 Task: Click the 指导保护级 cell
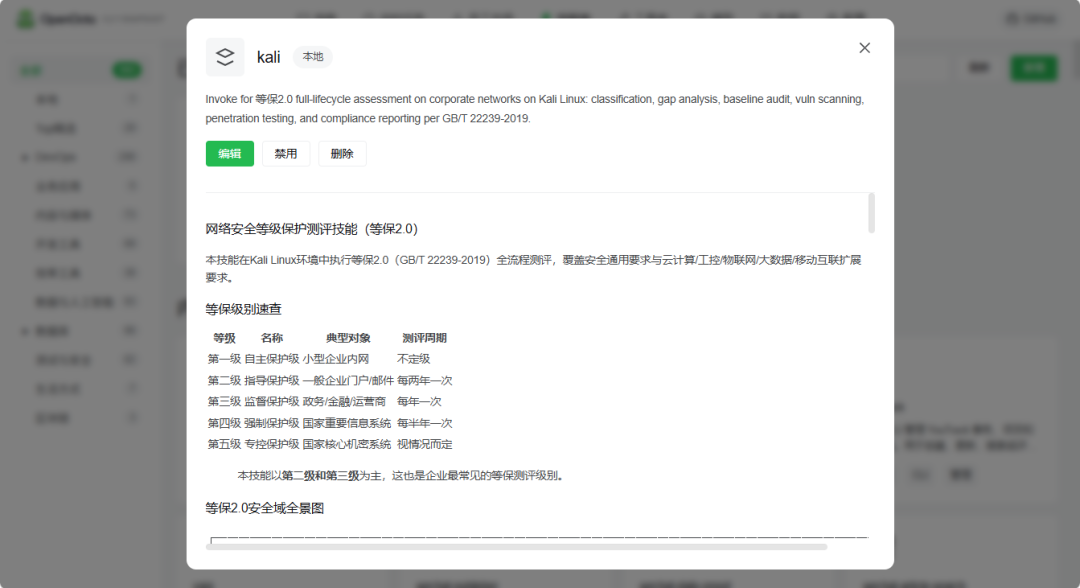point(272,381)
